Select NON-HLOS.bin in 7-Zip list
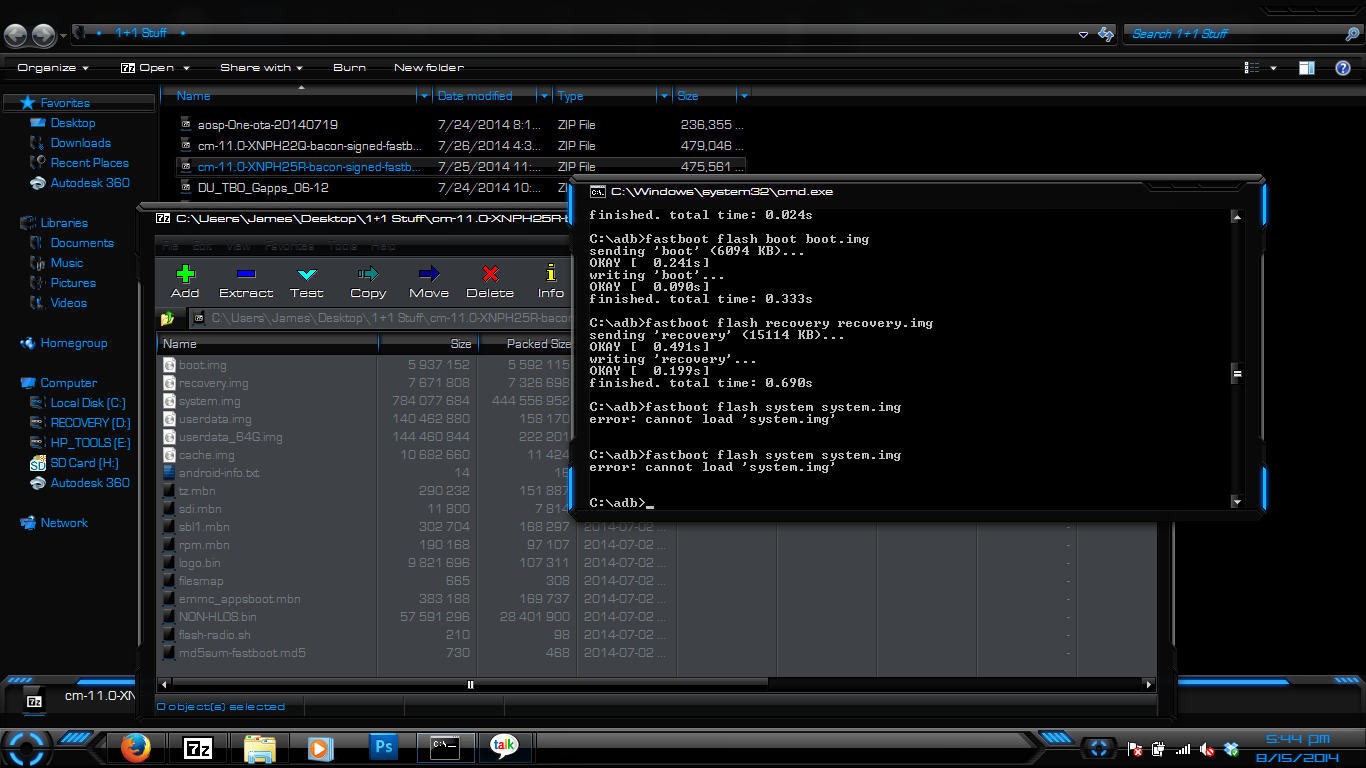The image size is (1366, 768). [217, 617]
